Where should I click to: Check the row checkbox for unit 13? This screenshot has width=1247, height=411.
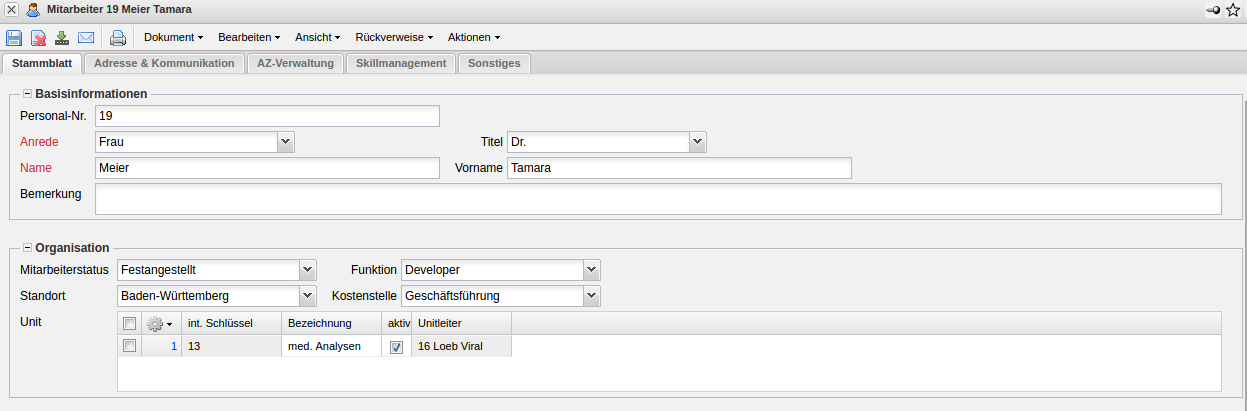[129, 346]
